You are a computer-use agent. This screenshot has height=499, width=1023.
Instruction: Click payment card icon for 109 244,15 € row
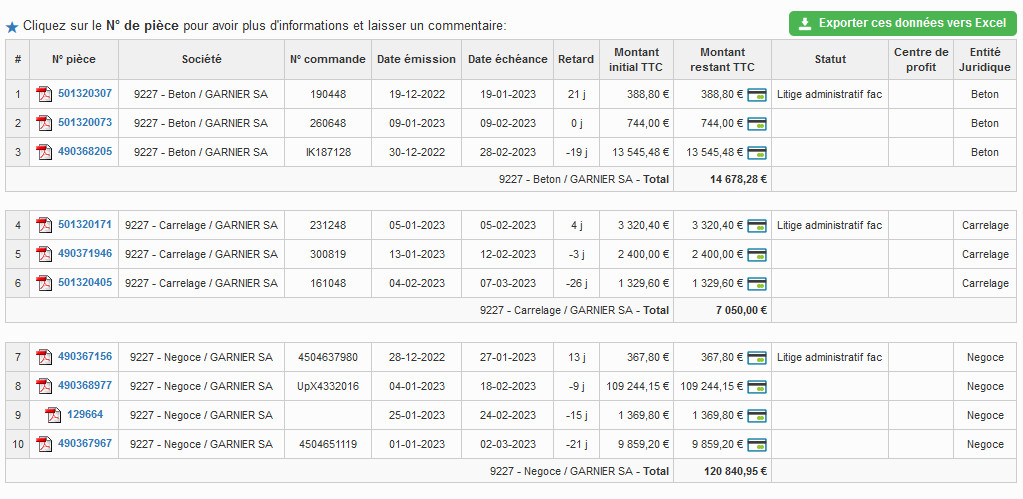(757, 386)
